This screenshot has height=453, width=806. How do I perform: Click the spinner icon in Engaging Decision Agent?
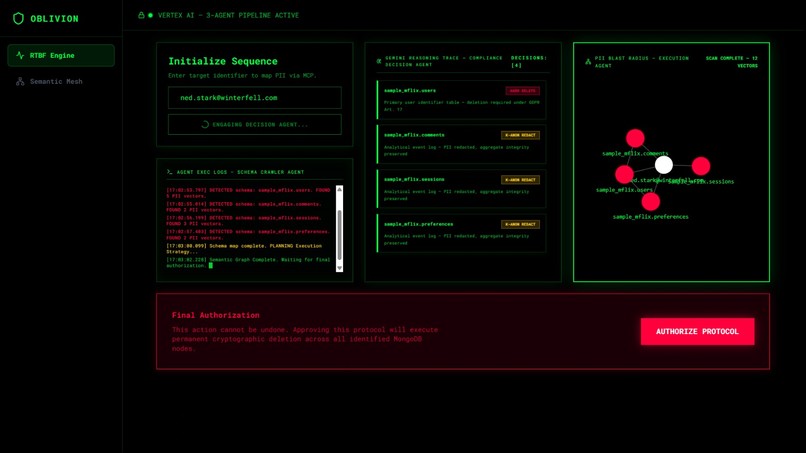[205, 124]
